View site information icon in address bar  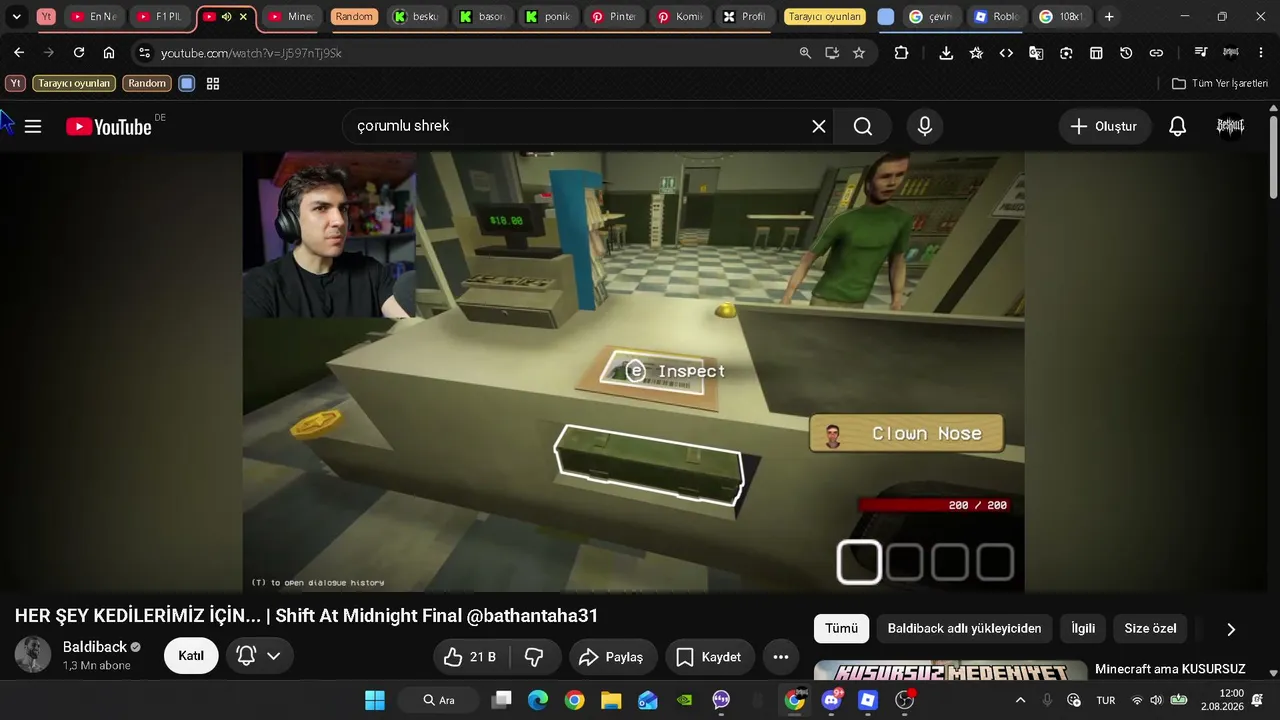point(144,53)
